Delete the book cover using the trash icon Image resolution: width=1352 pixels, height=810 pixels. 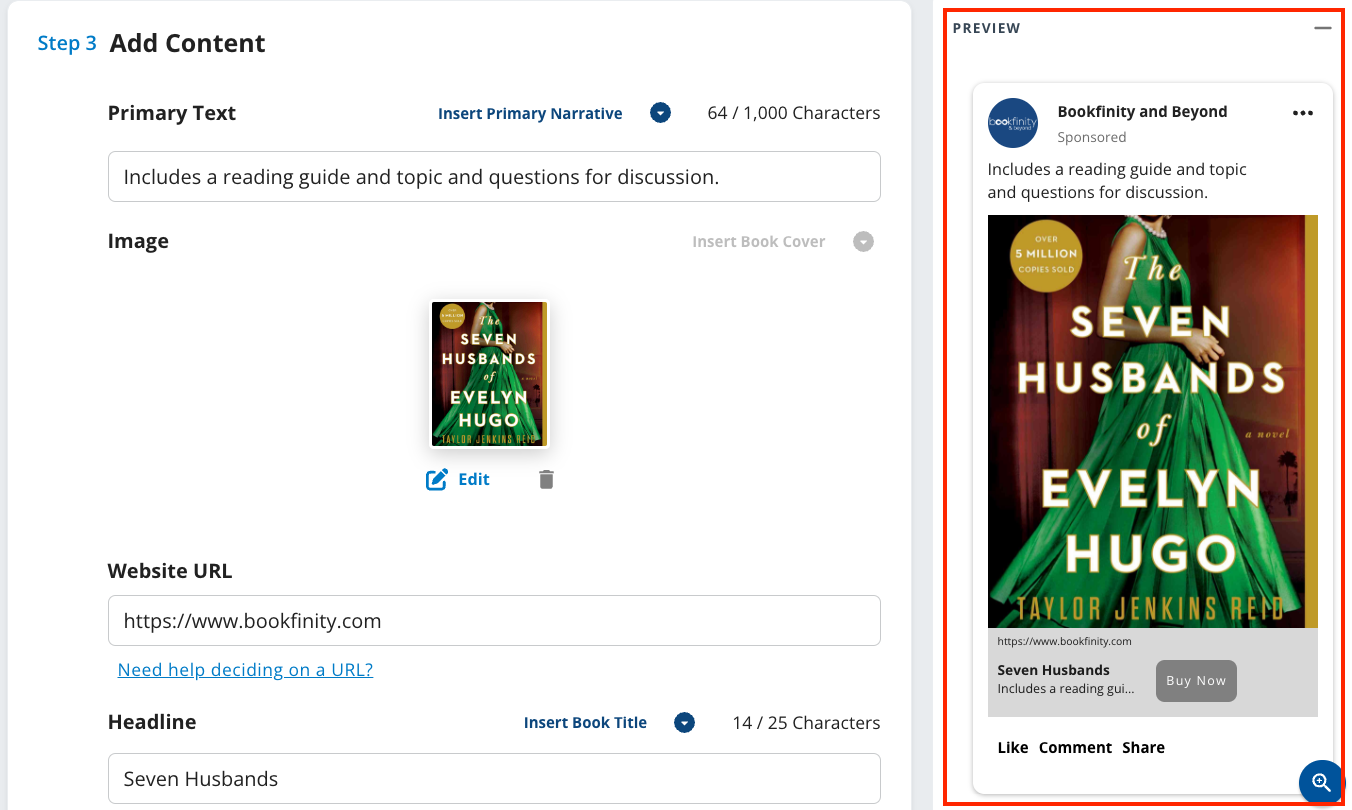[546, 479]
